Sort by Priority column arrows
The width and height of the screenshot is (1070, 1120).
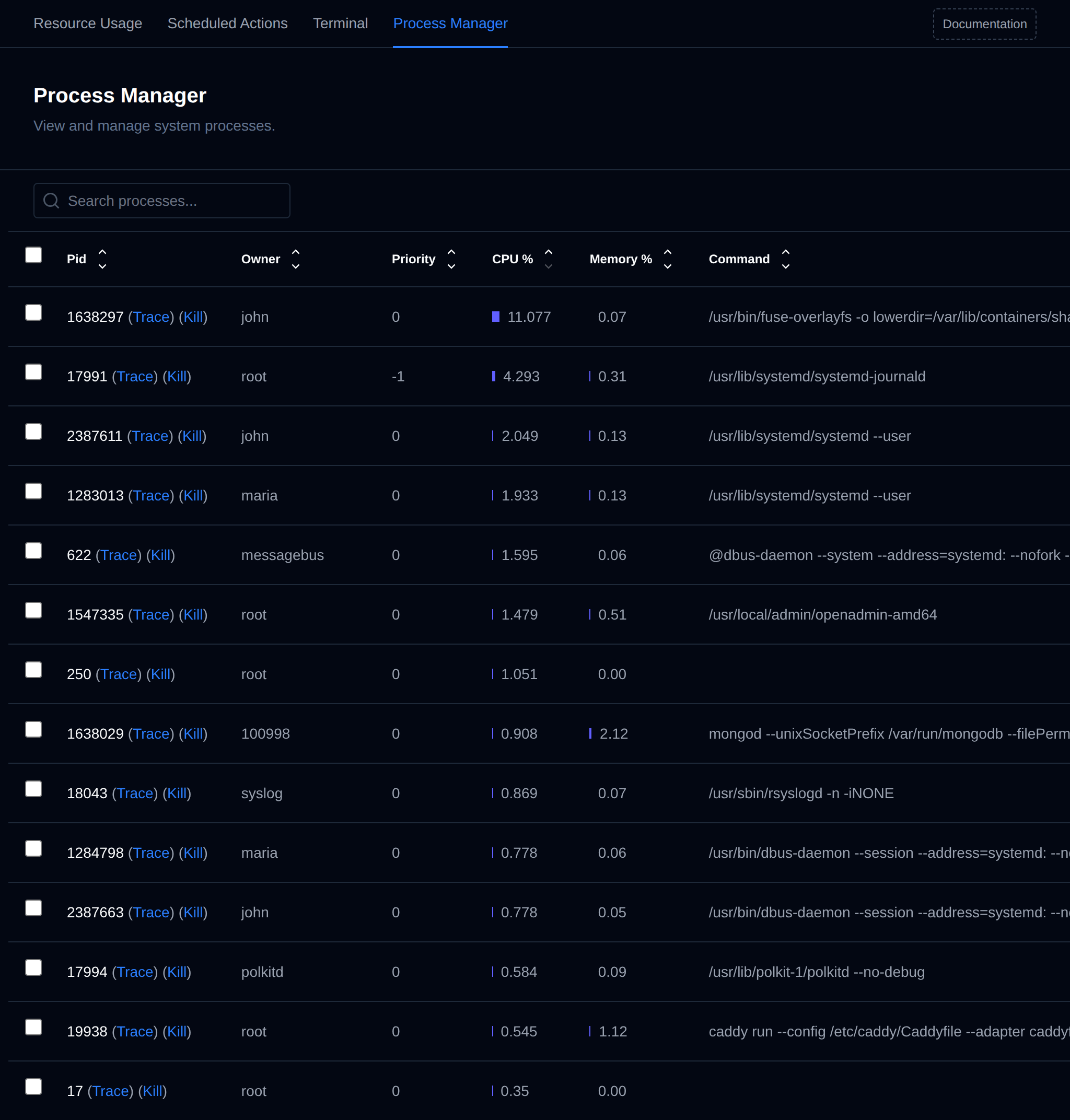pos(451,259)
